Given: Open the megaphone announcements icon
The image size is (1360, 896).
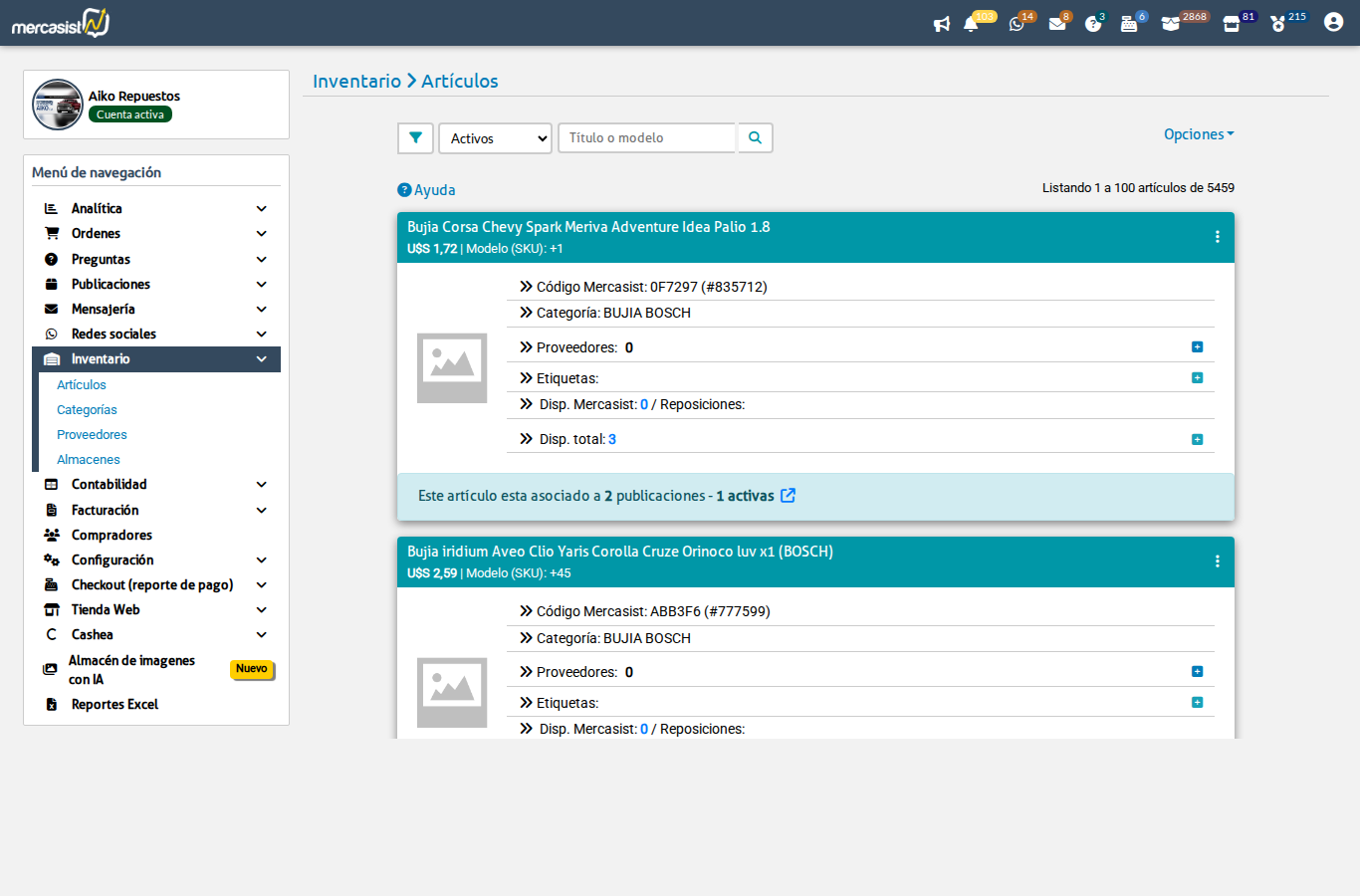Looking at the screenshot, I should point(942,22).
